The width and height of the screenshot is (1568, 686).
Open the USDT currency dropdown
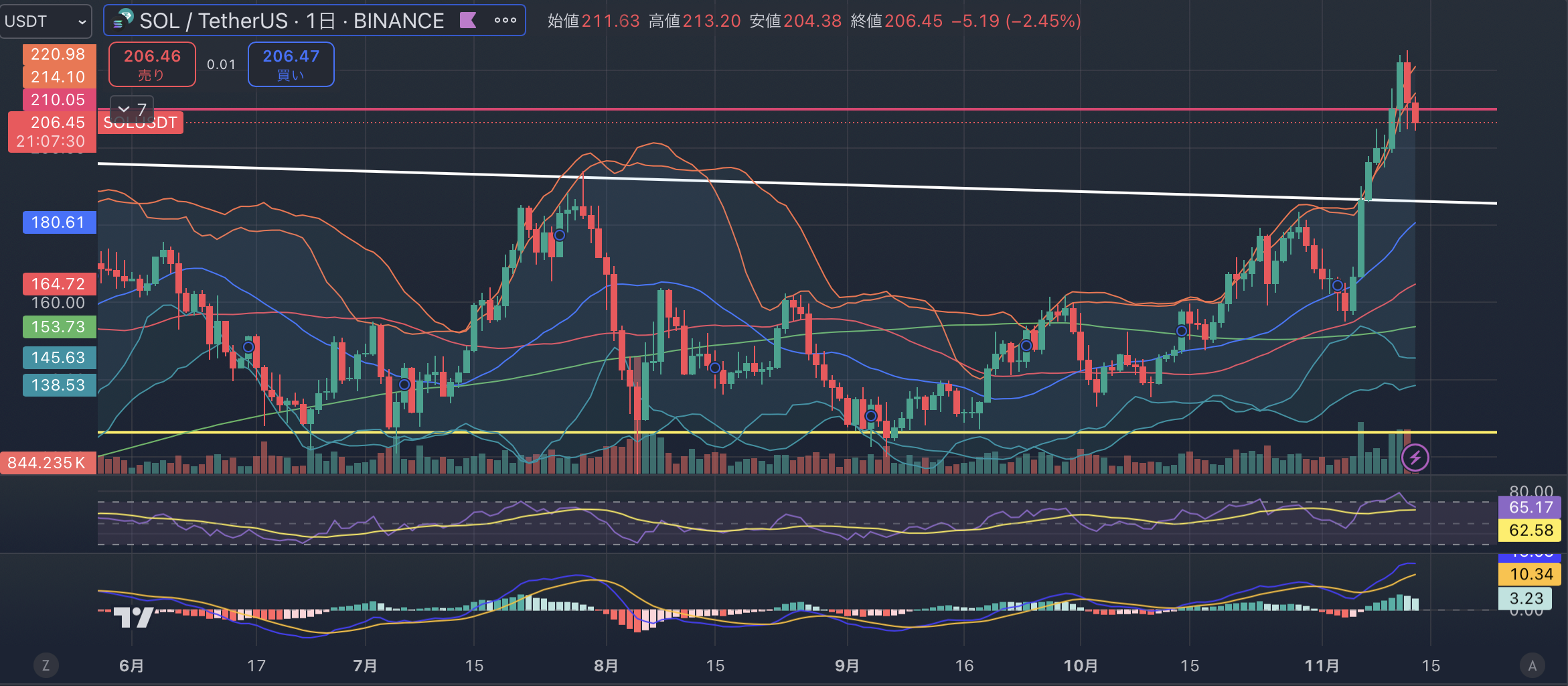pyautogui.click(x=46, y=21)
